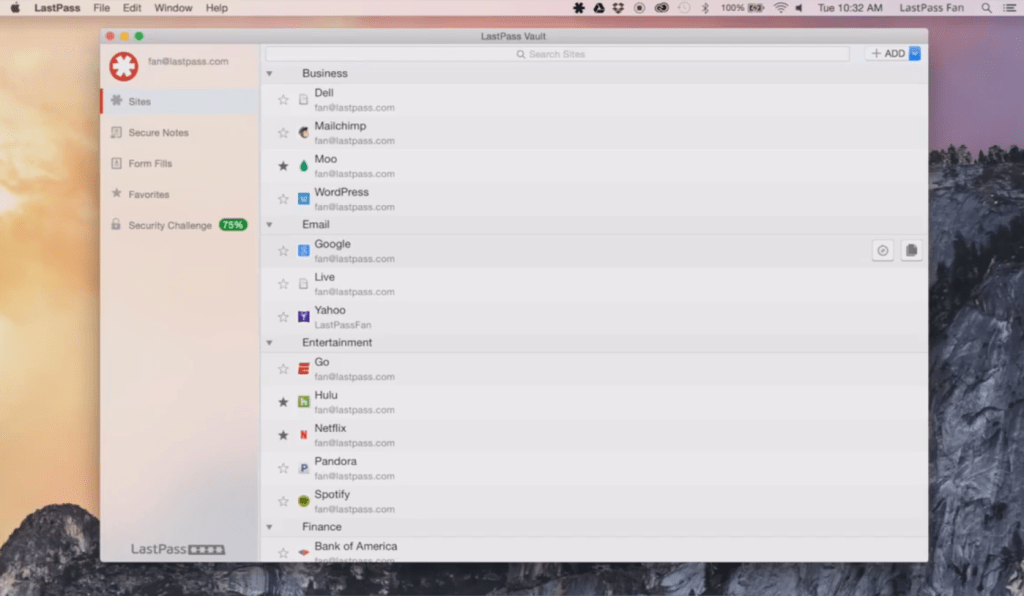Click the Spotify site icon
Screen dimensions: 1024x596
tap(304, 501)
